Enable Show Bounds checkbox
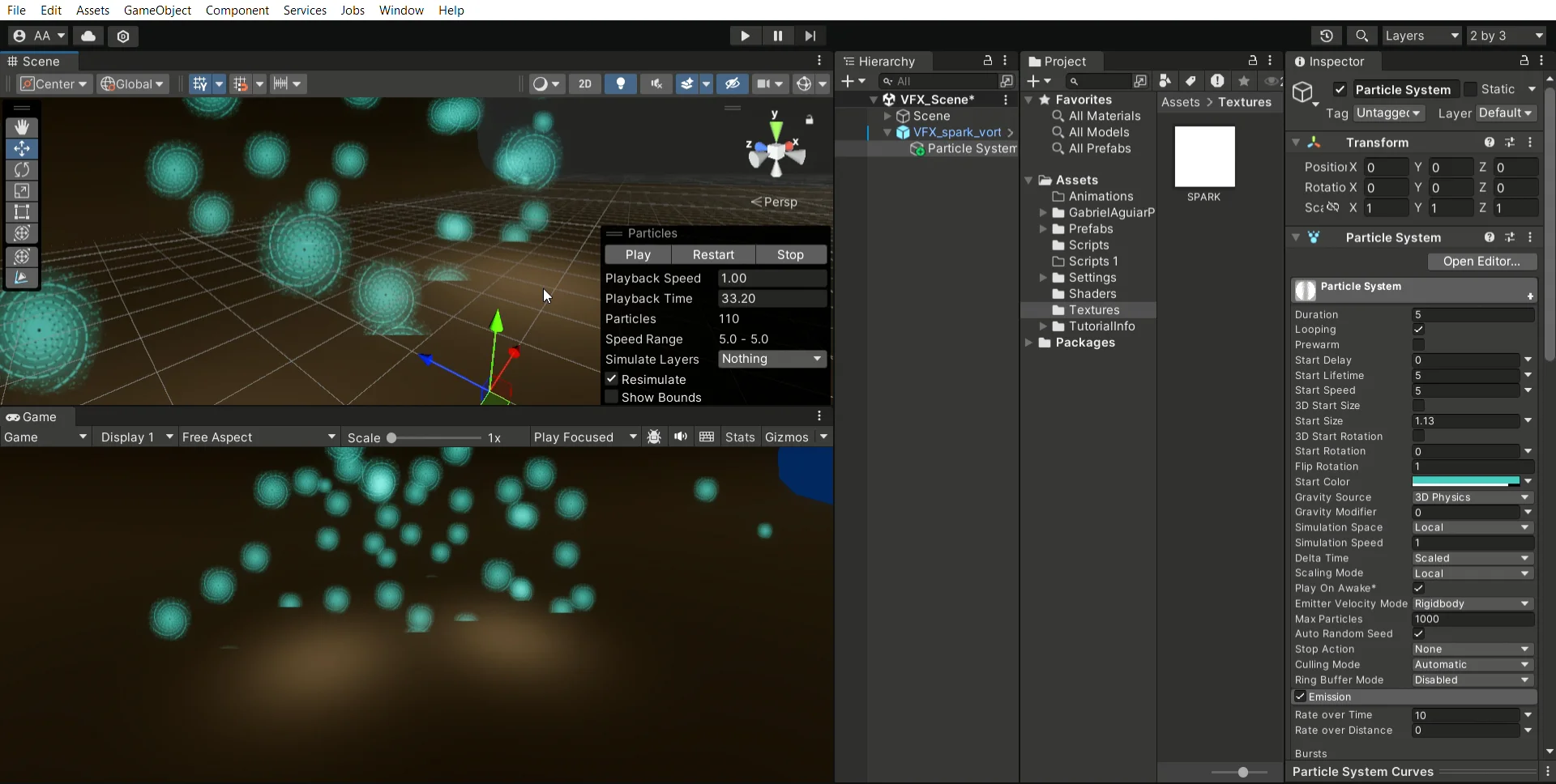The image size is (1556, 784). (612, 397)
